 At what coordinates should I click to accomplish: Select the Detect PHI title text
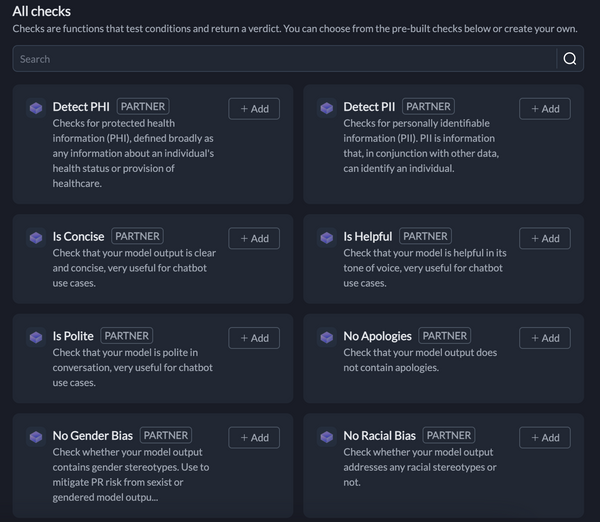tap(81, 107)
